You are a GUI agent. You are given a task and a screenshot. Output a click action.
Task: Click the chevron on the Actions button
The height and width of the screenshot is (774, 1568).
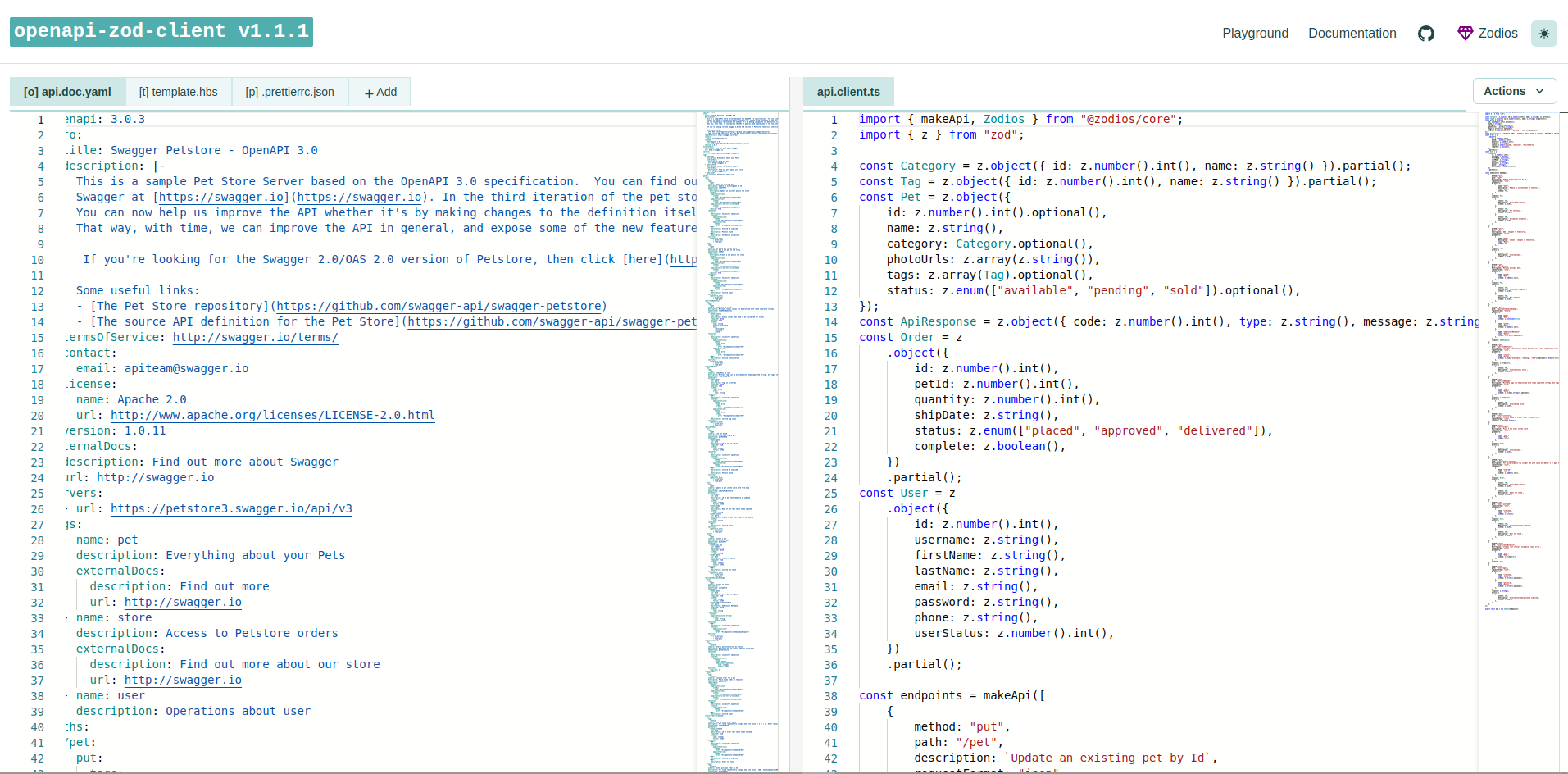pyautogui.click(x=1540, y=91)
